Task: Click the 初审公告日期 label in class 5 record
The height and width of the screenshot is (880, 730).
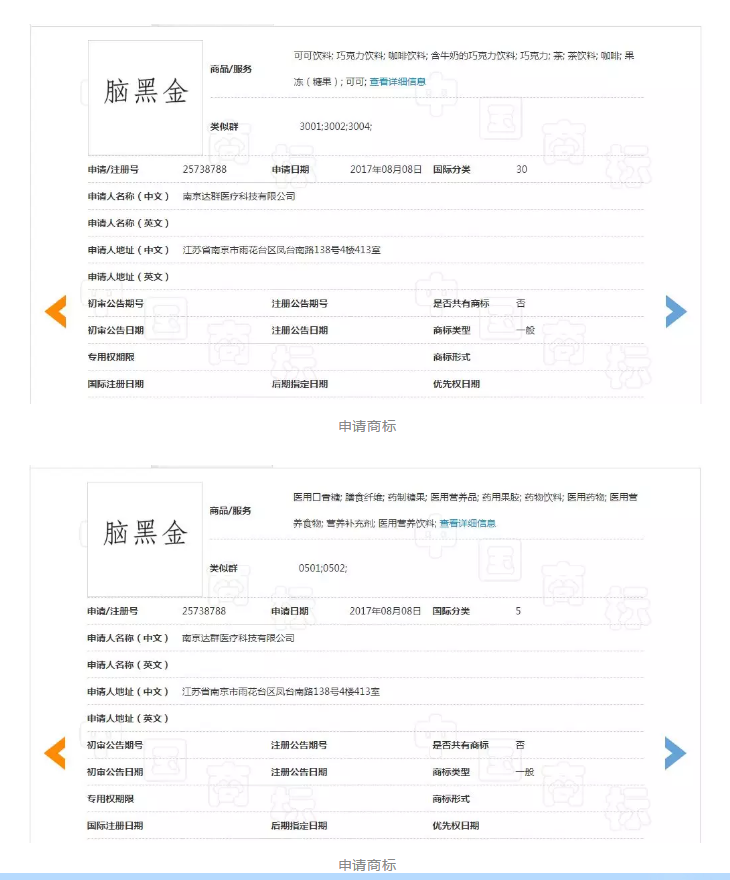Action: 115,772
